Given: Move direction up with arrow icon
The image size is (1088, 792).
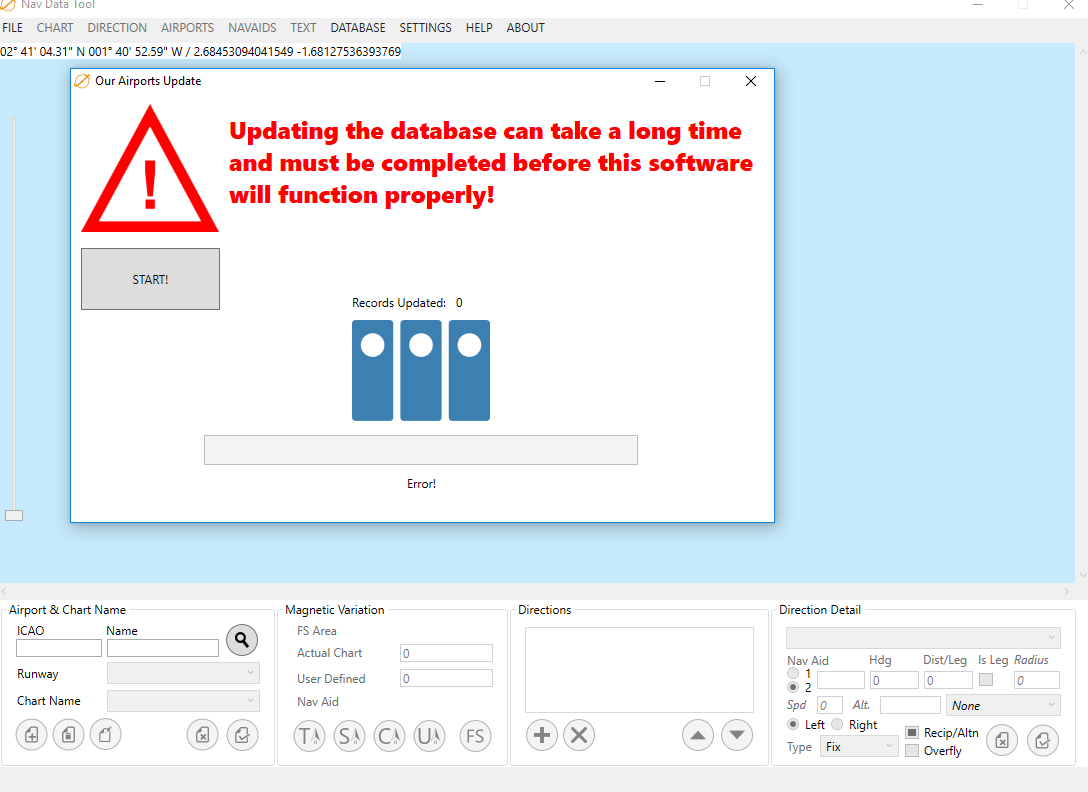Looking at the screenshot, I should click(698, 736).
